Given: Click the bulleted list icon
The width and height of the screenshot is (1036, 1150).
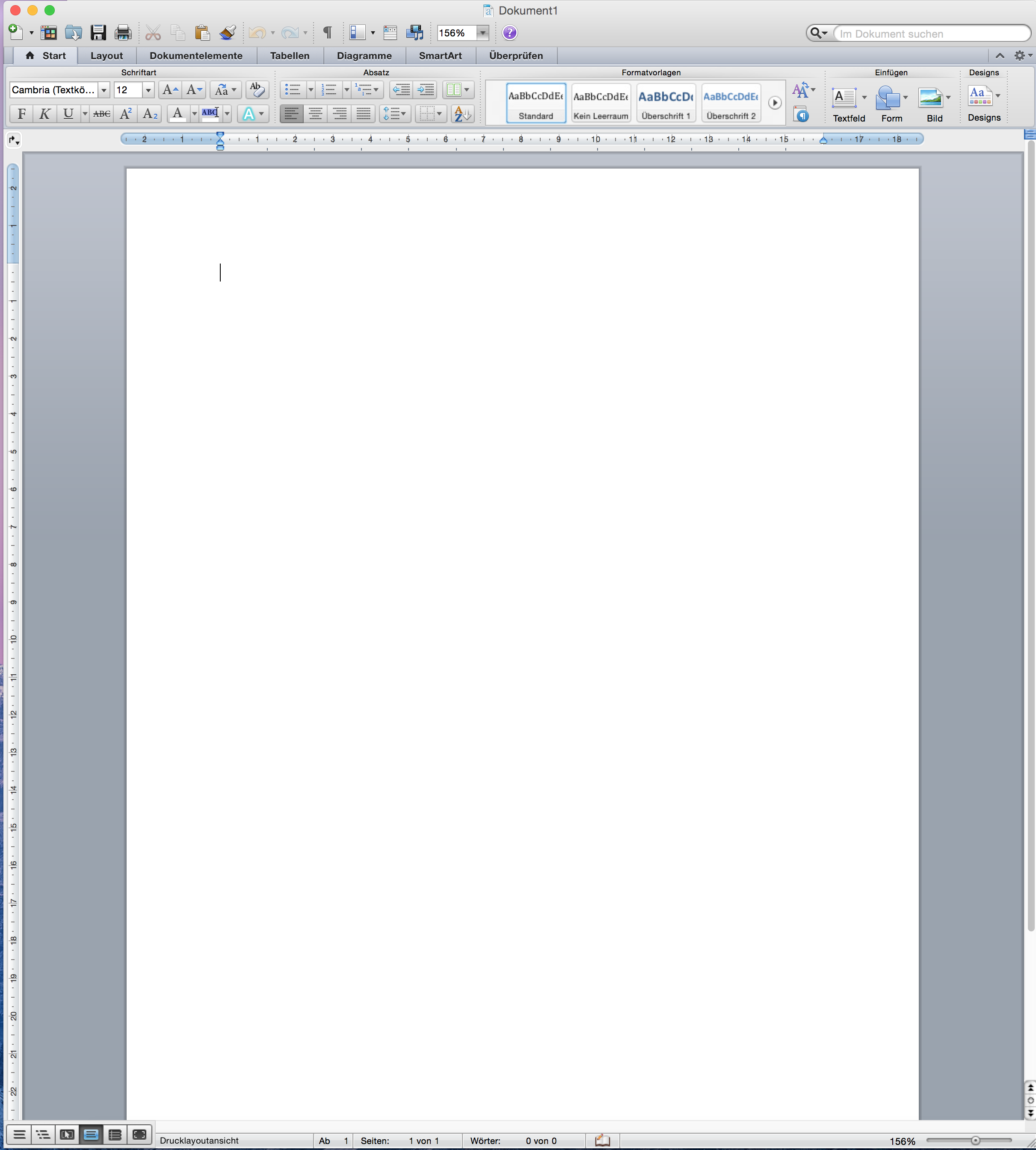Looking at the screenshot, I should coord(293,89).
